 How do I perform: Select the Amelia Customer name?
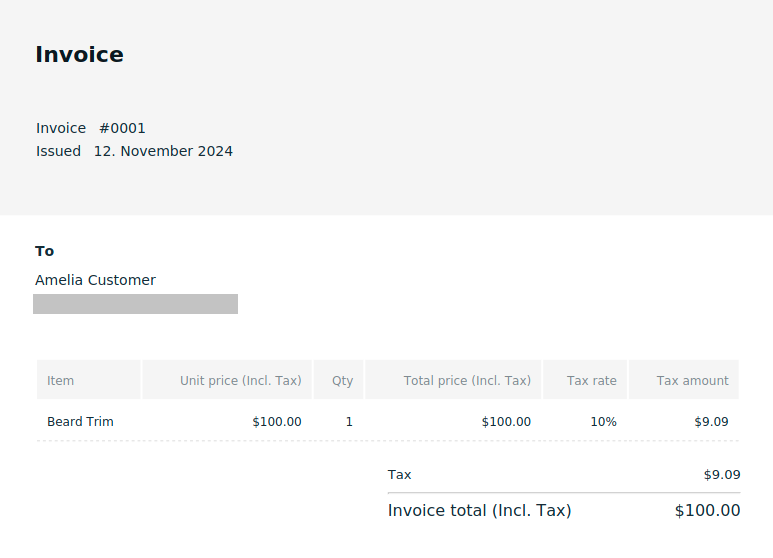coord(95,280)
